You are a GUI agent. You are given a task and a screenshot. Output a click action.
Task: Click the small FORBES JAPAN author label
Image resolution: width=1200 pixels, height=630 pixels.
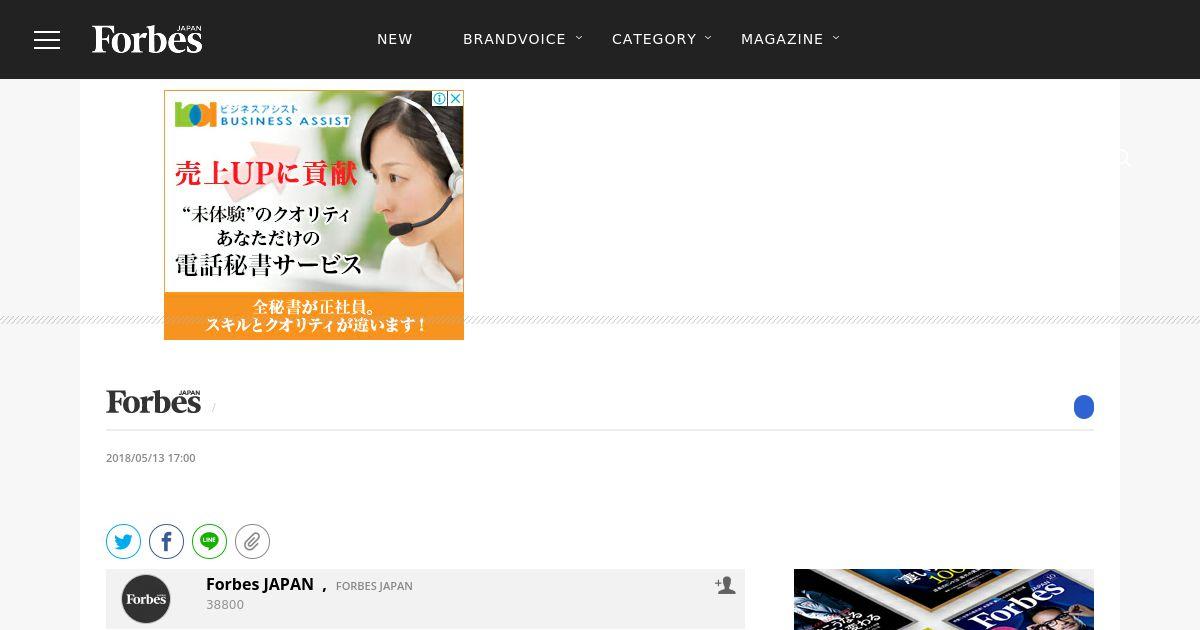[x=374, y=586]
